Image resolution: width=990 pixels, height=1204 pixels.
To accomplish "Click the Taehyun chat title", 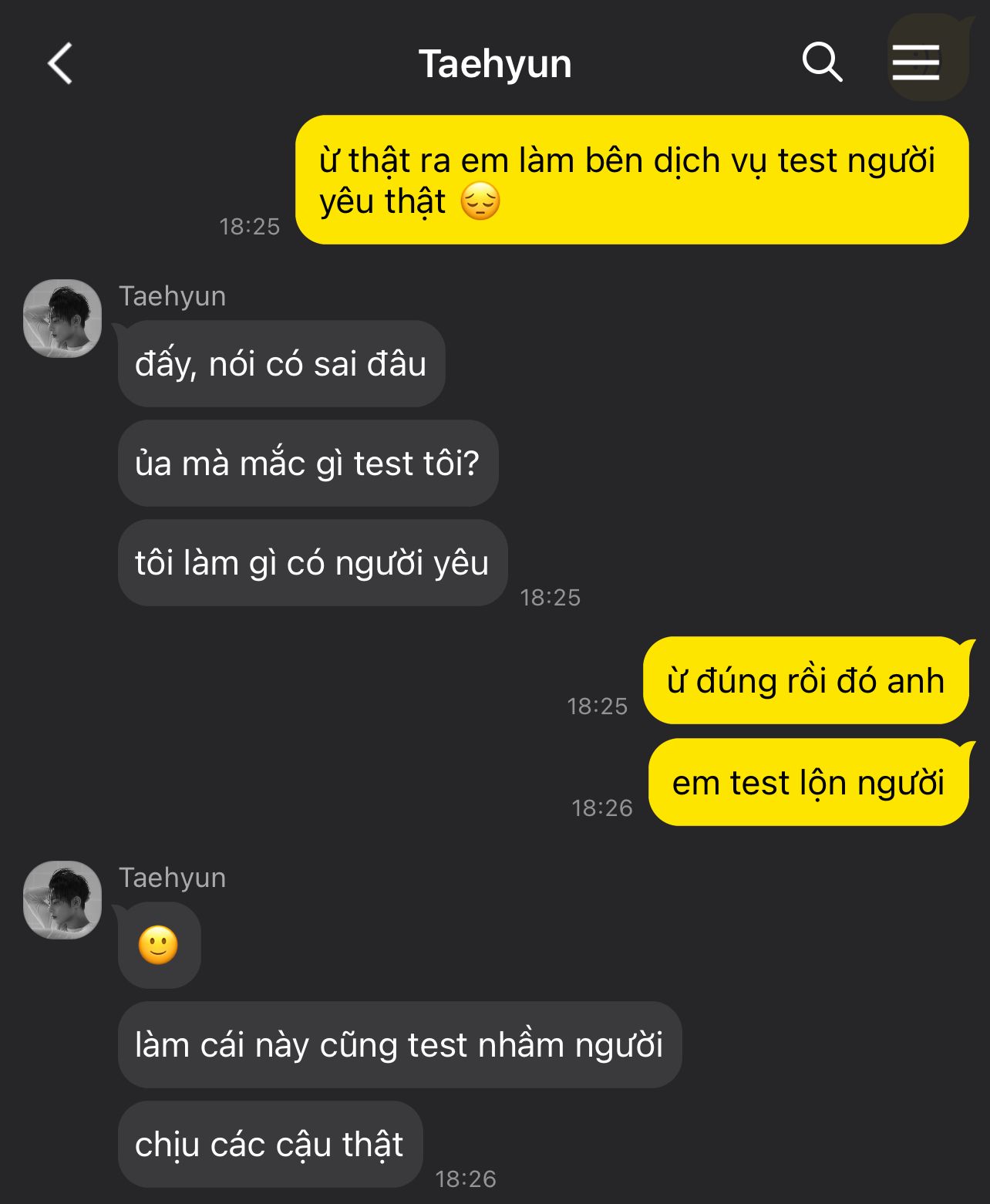I will click(x=495, y=64).
